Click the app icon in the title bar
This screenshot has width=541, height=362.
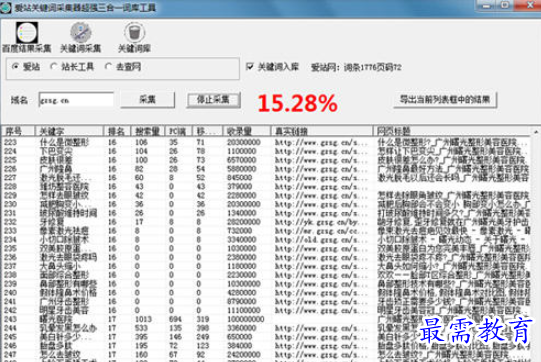[x=6, y=7]
